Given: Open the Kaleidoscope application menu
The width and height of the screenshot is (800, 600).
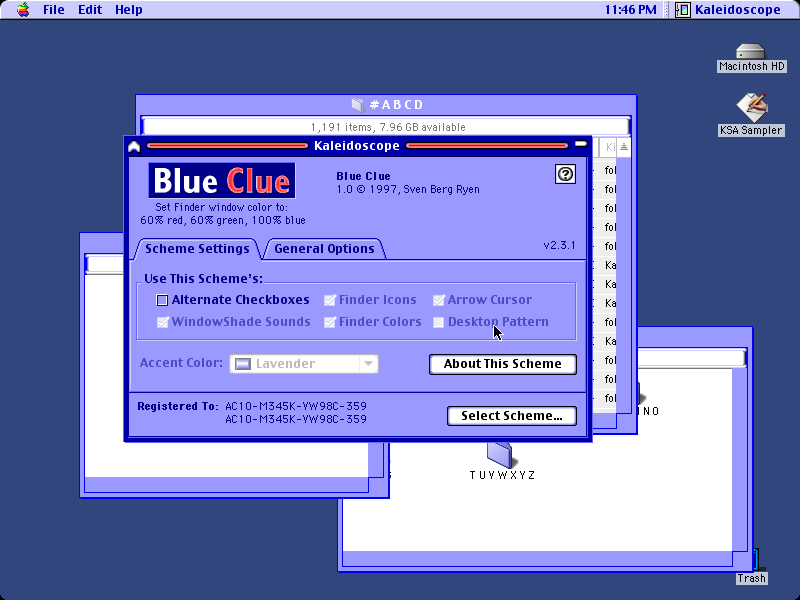Looking at the screenshot, I should [728, 10].
